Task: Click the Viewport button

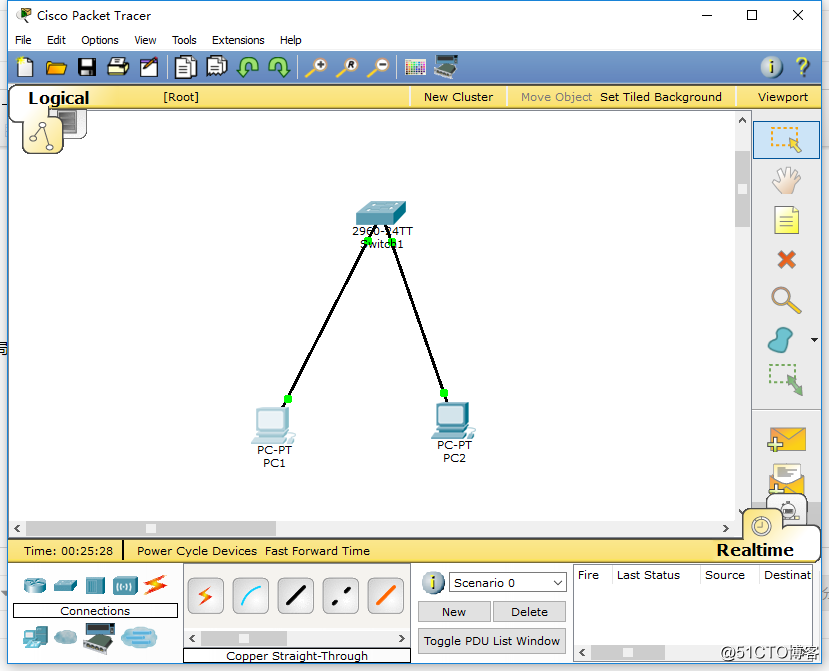Action: [782, 97]
